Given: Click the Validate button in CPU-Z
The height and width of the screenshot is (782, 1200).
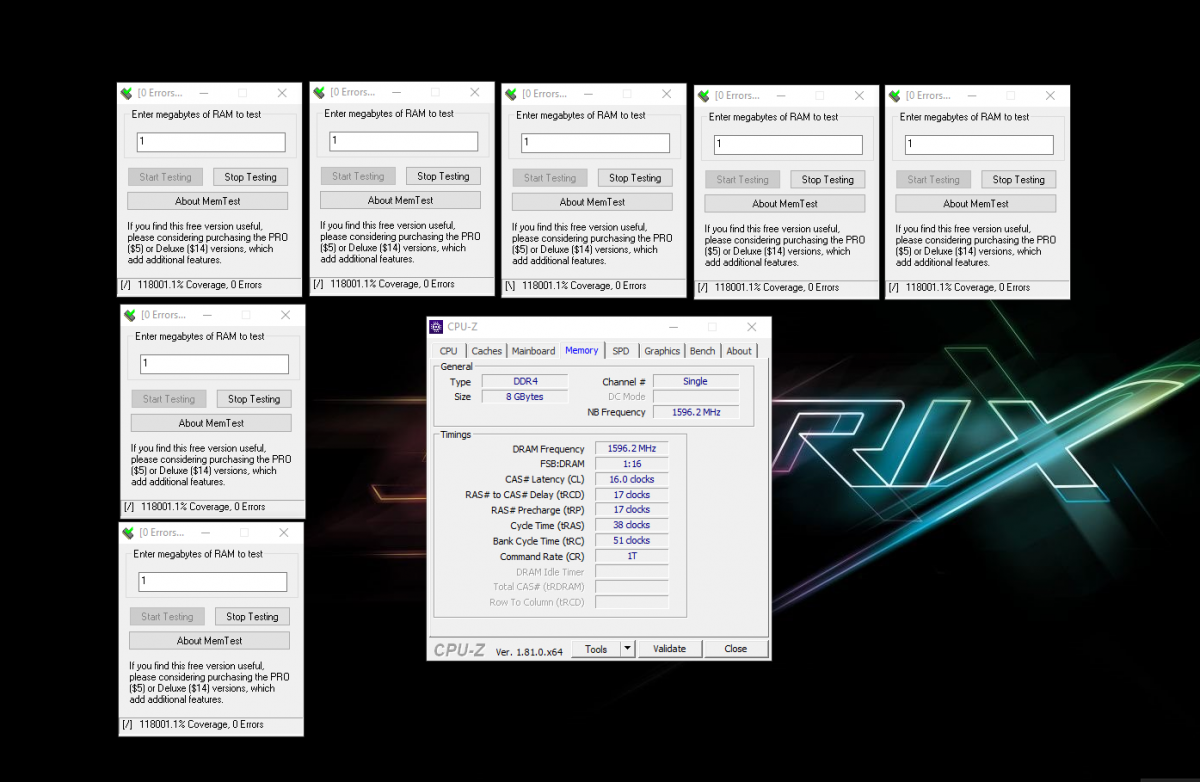Looking at the screenshot, I should point(670,649).
